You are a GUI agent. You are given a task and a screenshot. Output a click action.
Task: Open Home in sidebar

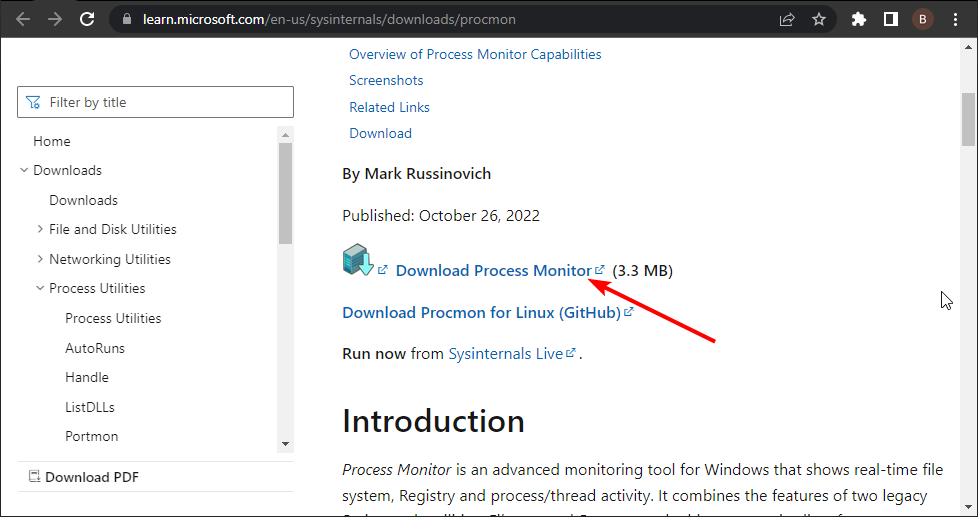(x=52, y=142)
